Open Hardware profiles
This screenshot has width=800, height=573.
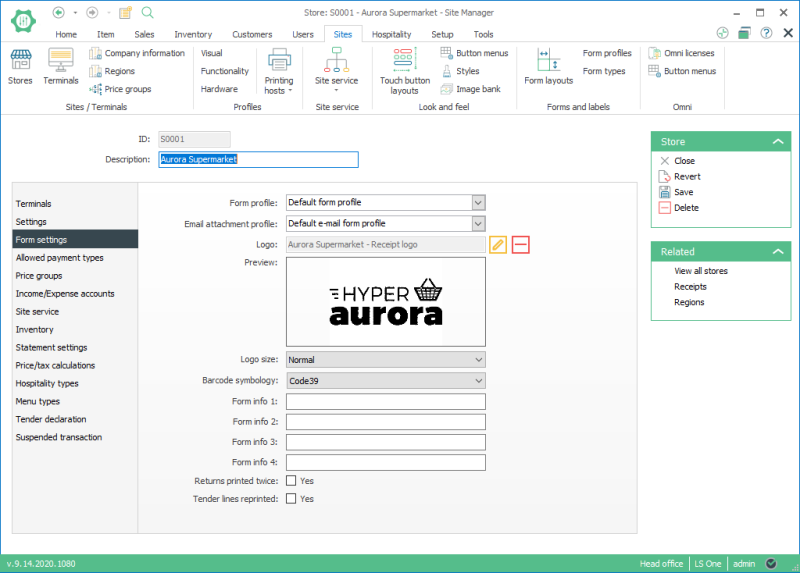coord(219,89)
